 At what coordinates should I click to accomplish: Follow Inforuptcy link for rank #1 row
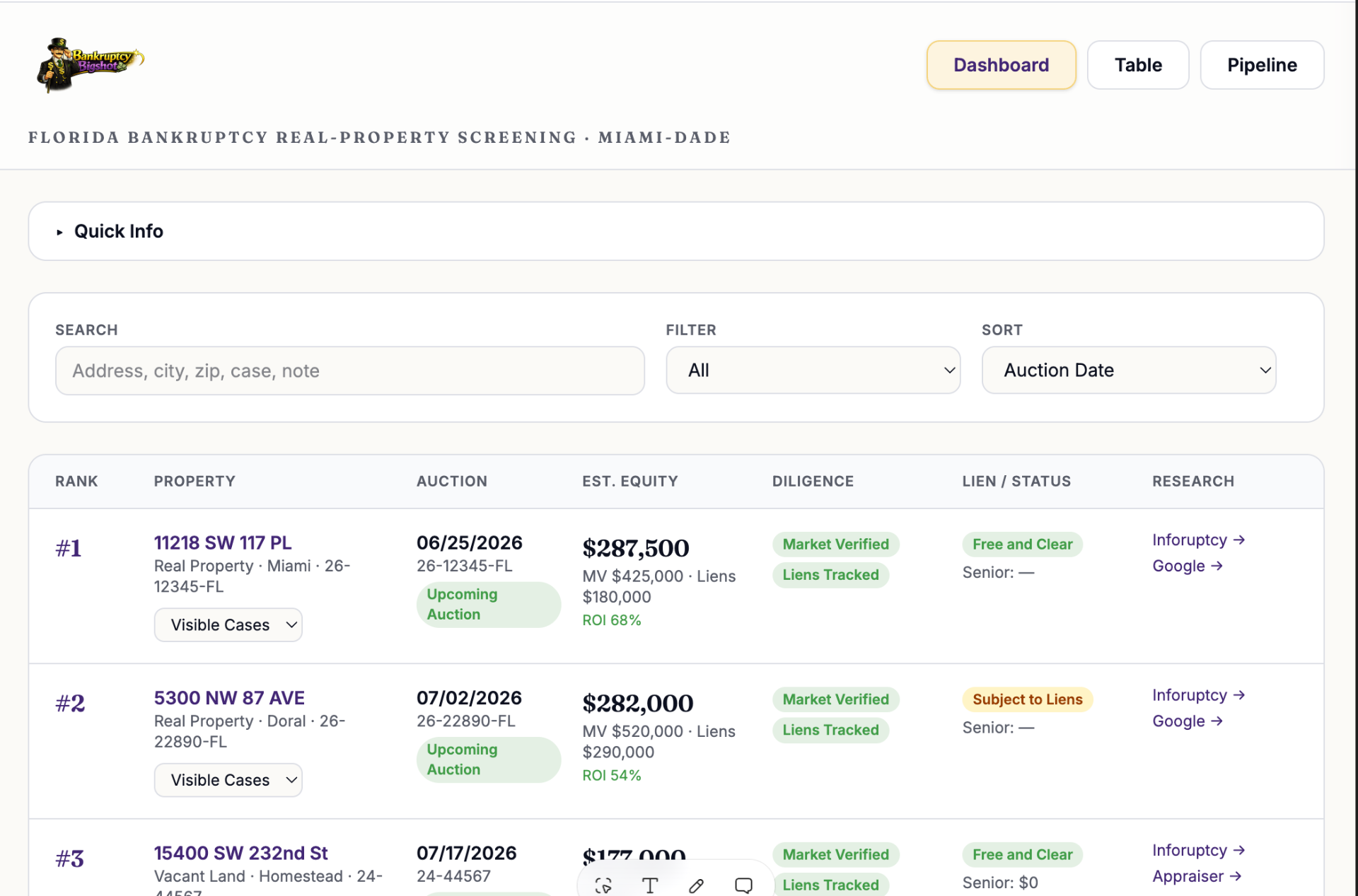(x=1199, y=540)
